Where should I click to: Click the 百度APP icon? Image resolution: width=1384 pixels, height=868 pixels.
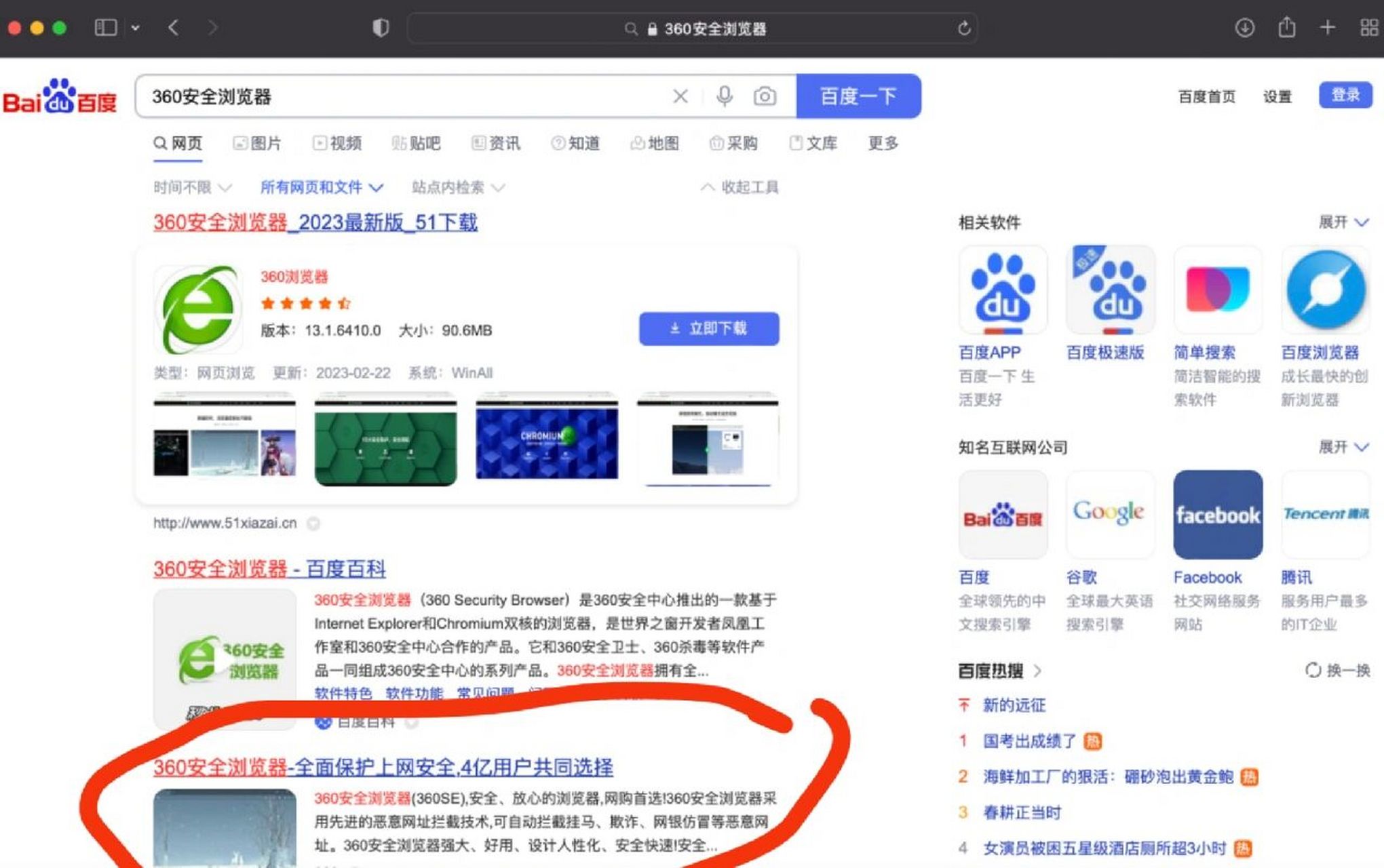(x=1003, y=290)
